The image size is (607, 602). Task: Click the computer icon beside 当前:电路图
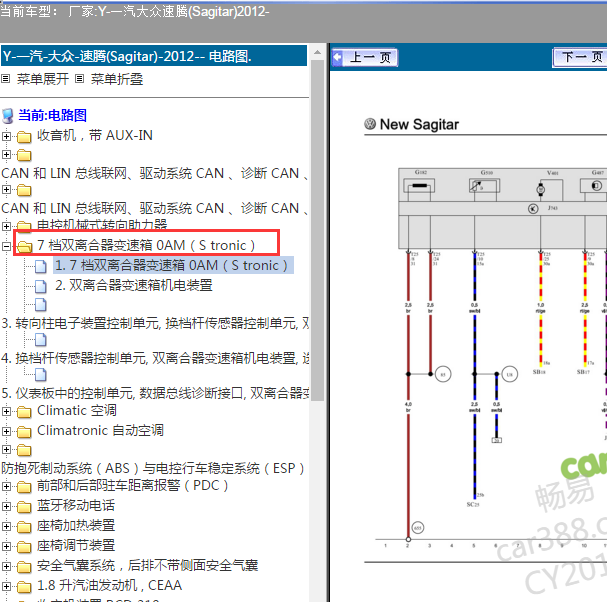(8, 116)
